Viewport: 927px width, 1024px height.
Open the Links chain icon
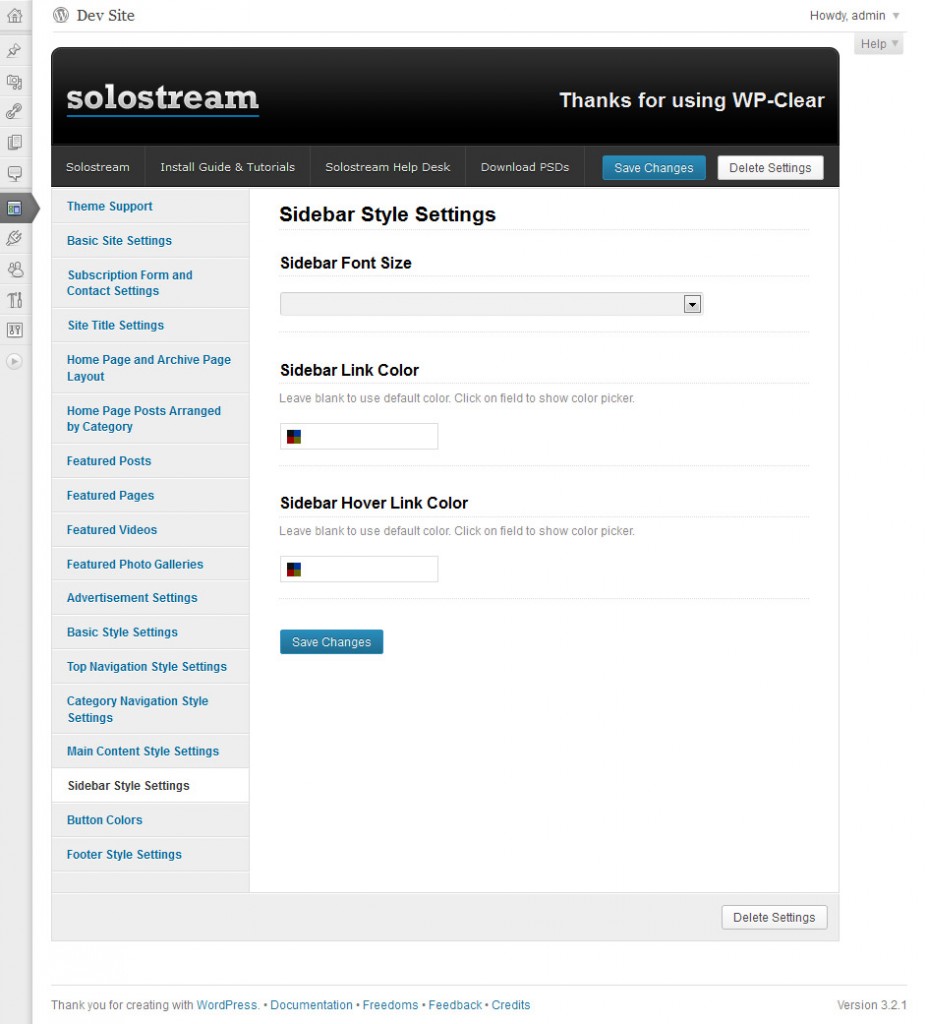(x=14, y=111)
